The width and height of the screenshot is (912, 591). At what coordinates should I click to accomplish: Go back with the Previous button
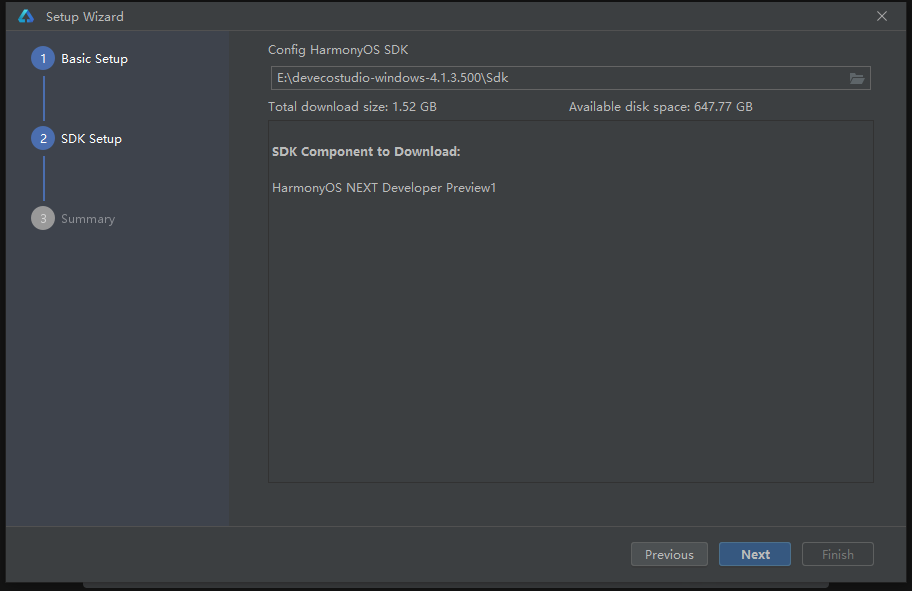pos(669,554)
